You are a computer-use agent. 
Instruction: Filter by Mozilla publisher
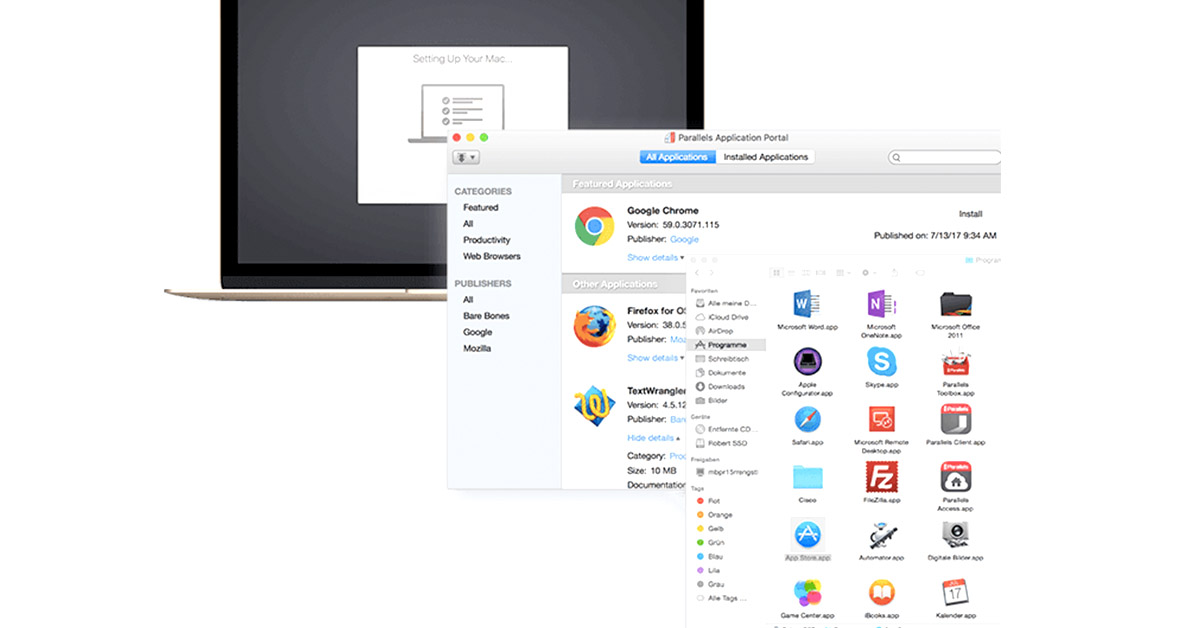click(x=477, y=348)
